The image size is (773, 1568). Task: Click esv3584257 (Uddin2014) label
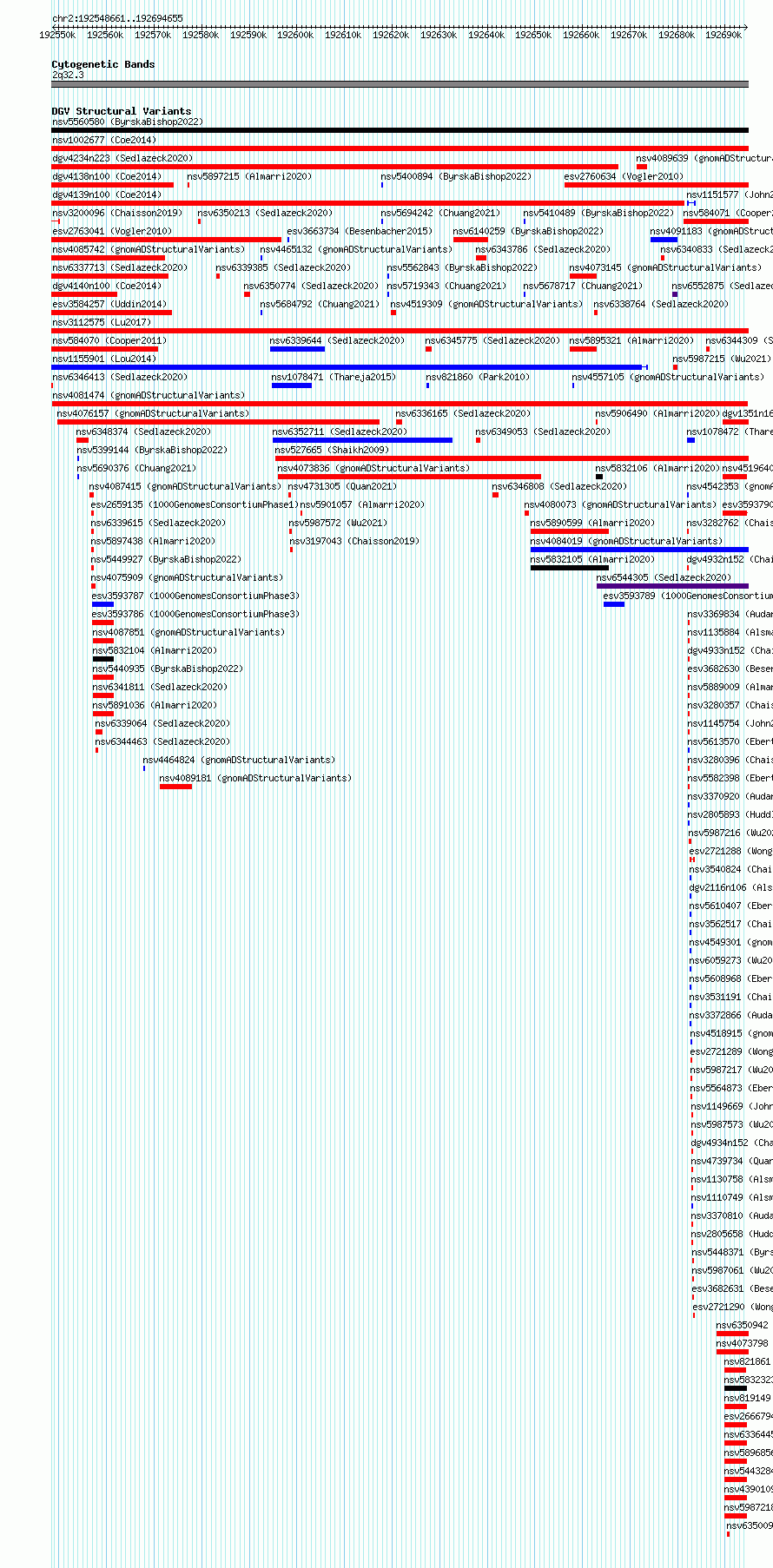tap(109, 304)
